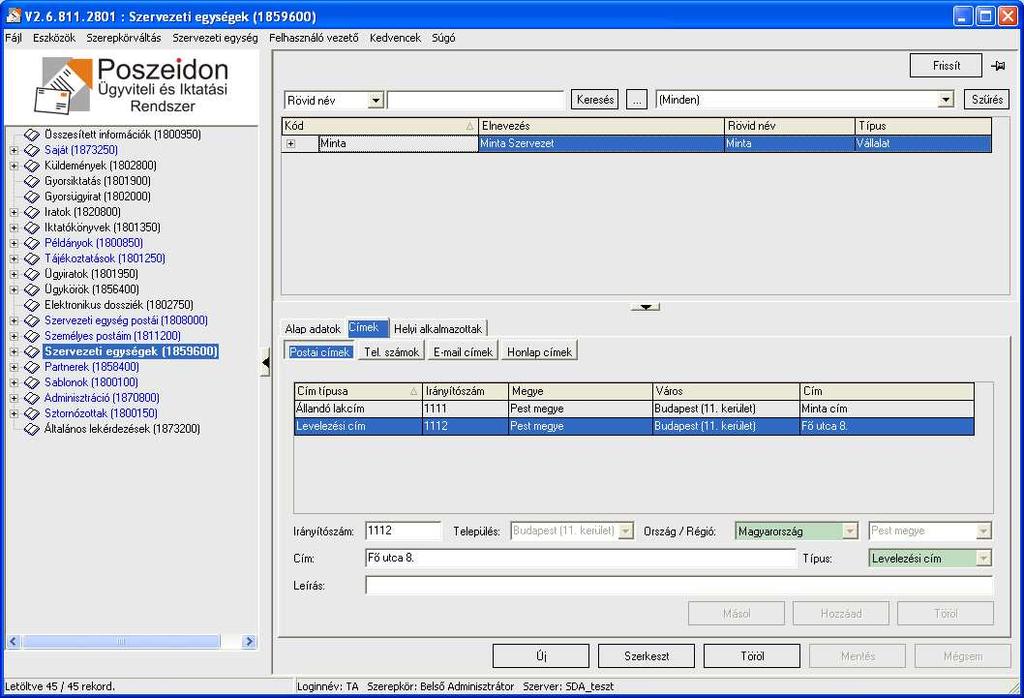
Task: Open the Kedvencek menu
Action: point(395,38)
